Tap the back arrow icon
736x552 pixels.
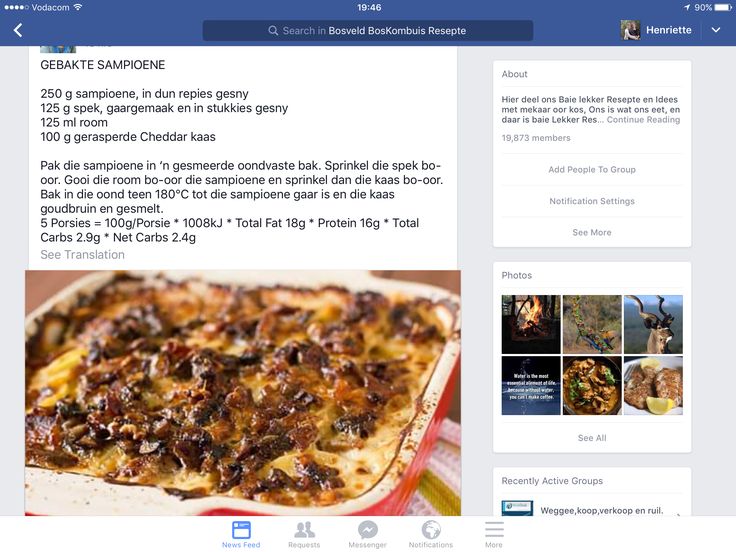point(18,31)
